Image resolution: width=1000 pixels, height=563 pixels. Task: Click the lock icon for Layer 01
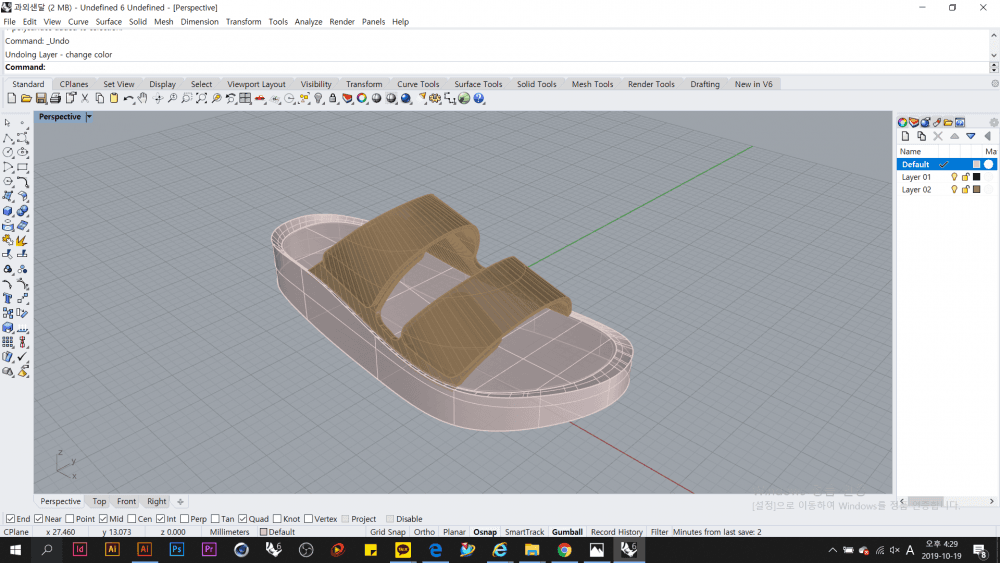click(965, 177)
